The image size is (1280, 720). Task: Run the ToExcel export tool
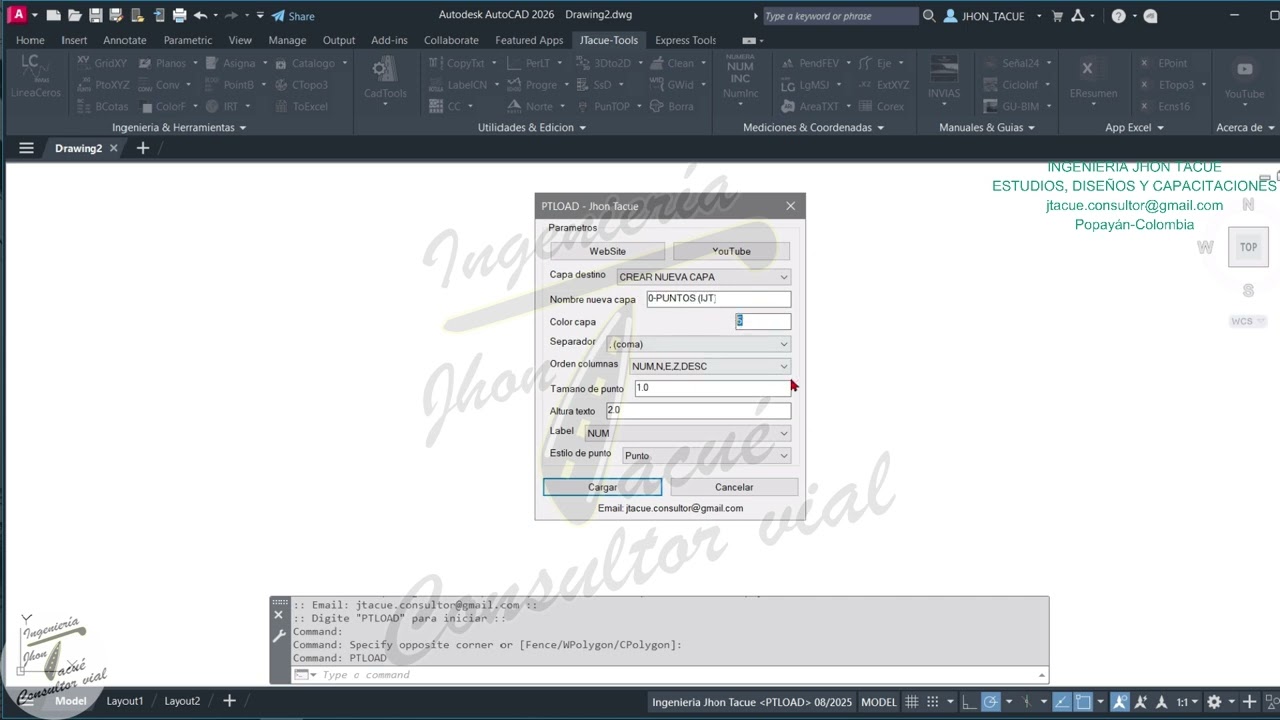300,106
